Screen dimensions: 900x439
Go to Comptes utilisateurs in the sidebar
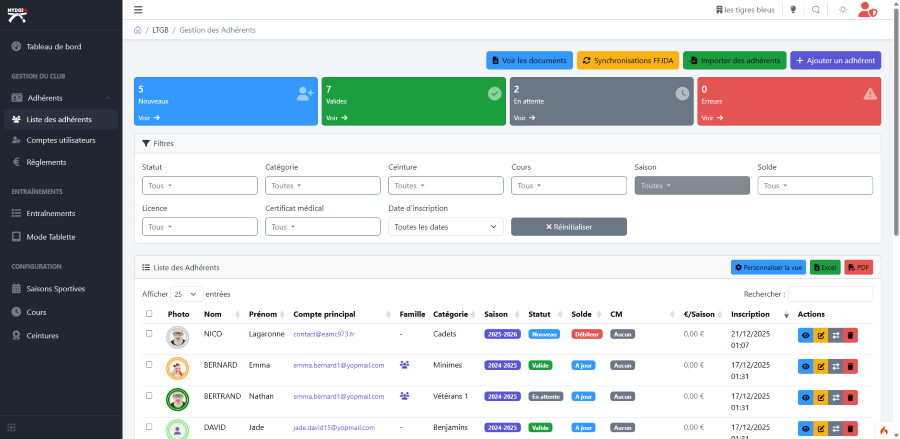(60, 140)
